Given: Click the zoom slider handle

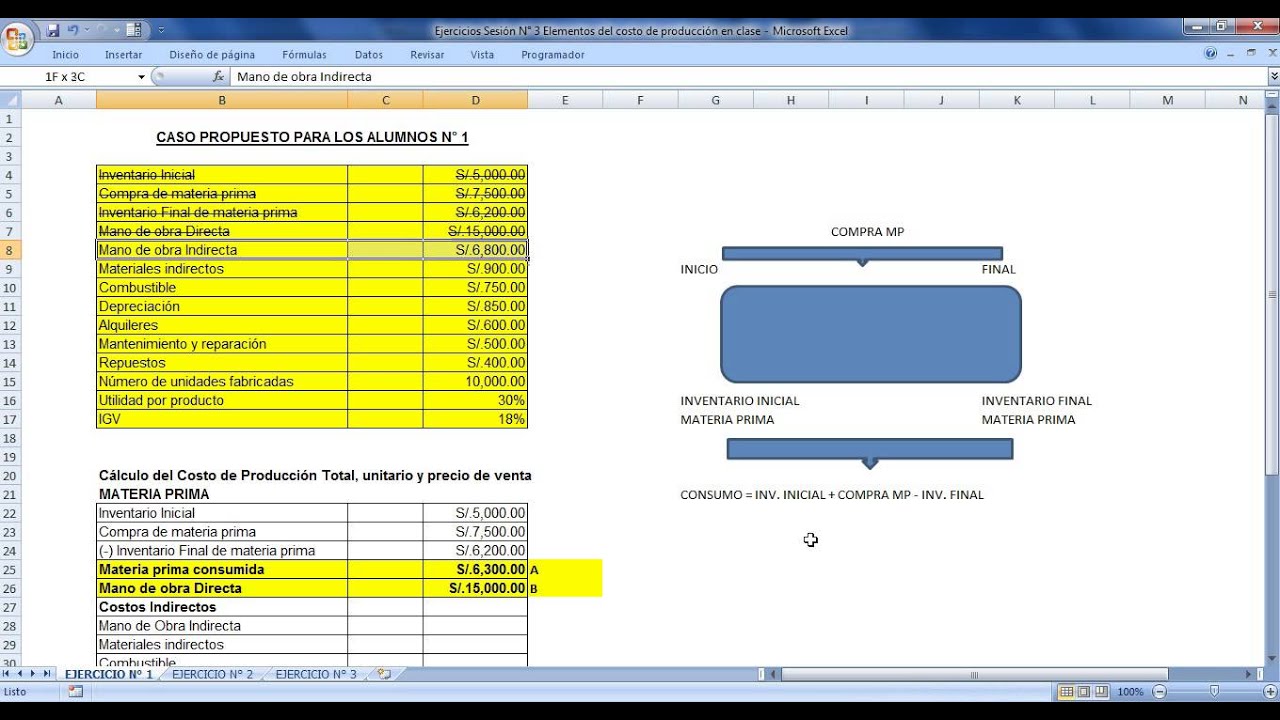Looking at the screenshot, I should (1214, 691).
